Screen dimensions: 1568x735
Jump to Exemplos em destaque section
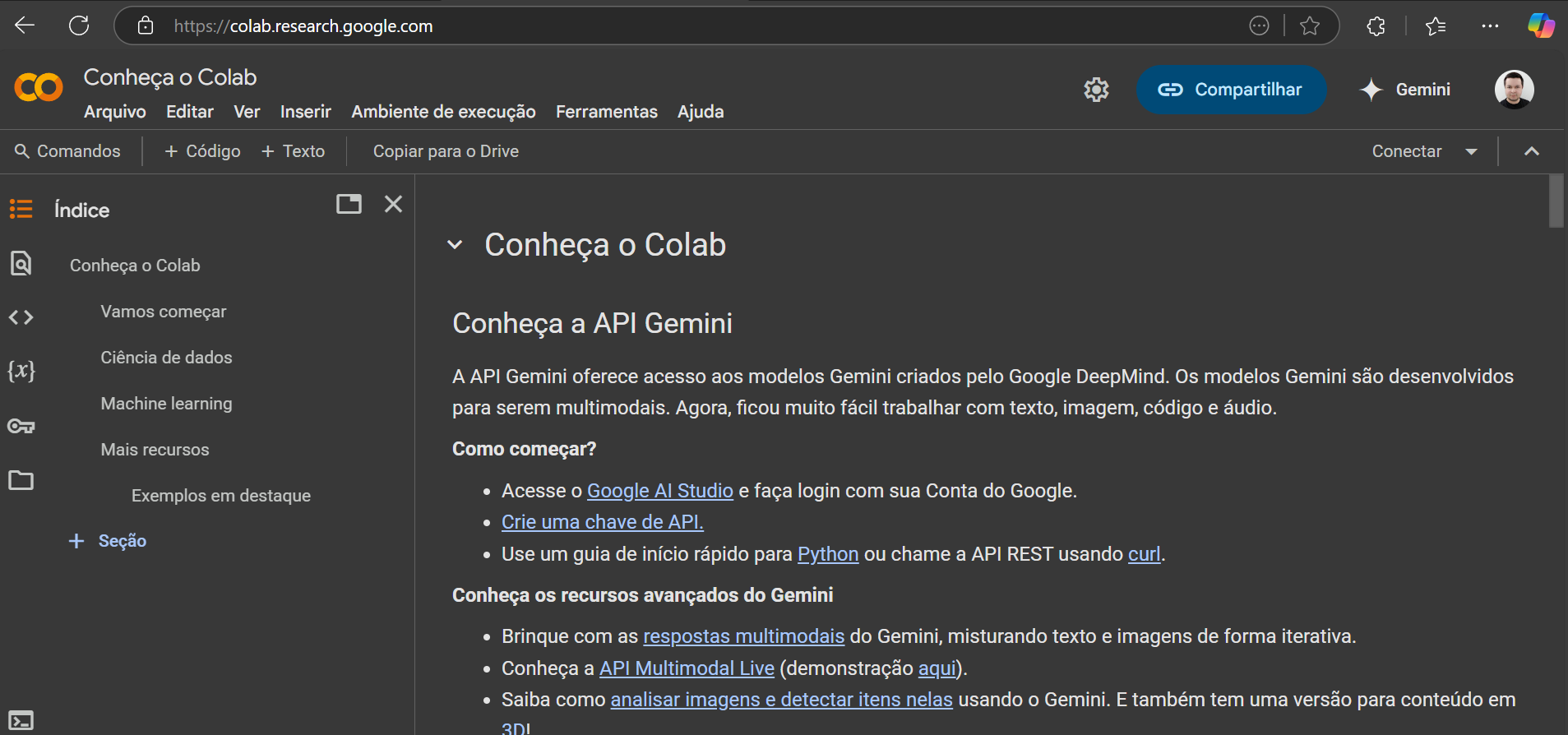click(221, 496)
